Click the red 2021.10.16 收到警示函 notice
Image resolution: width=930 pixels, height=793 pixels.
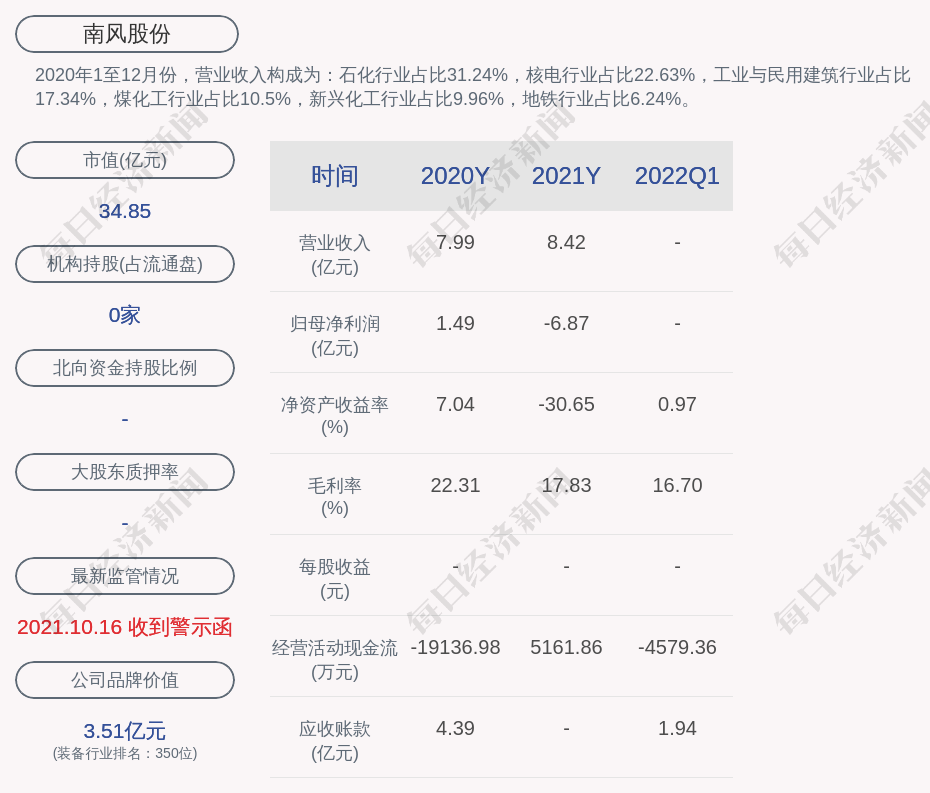click(x=125, y=627)
